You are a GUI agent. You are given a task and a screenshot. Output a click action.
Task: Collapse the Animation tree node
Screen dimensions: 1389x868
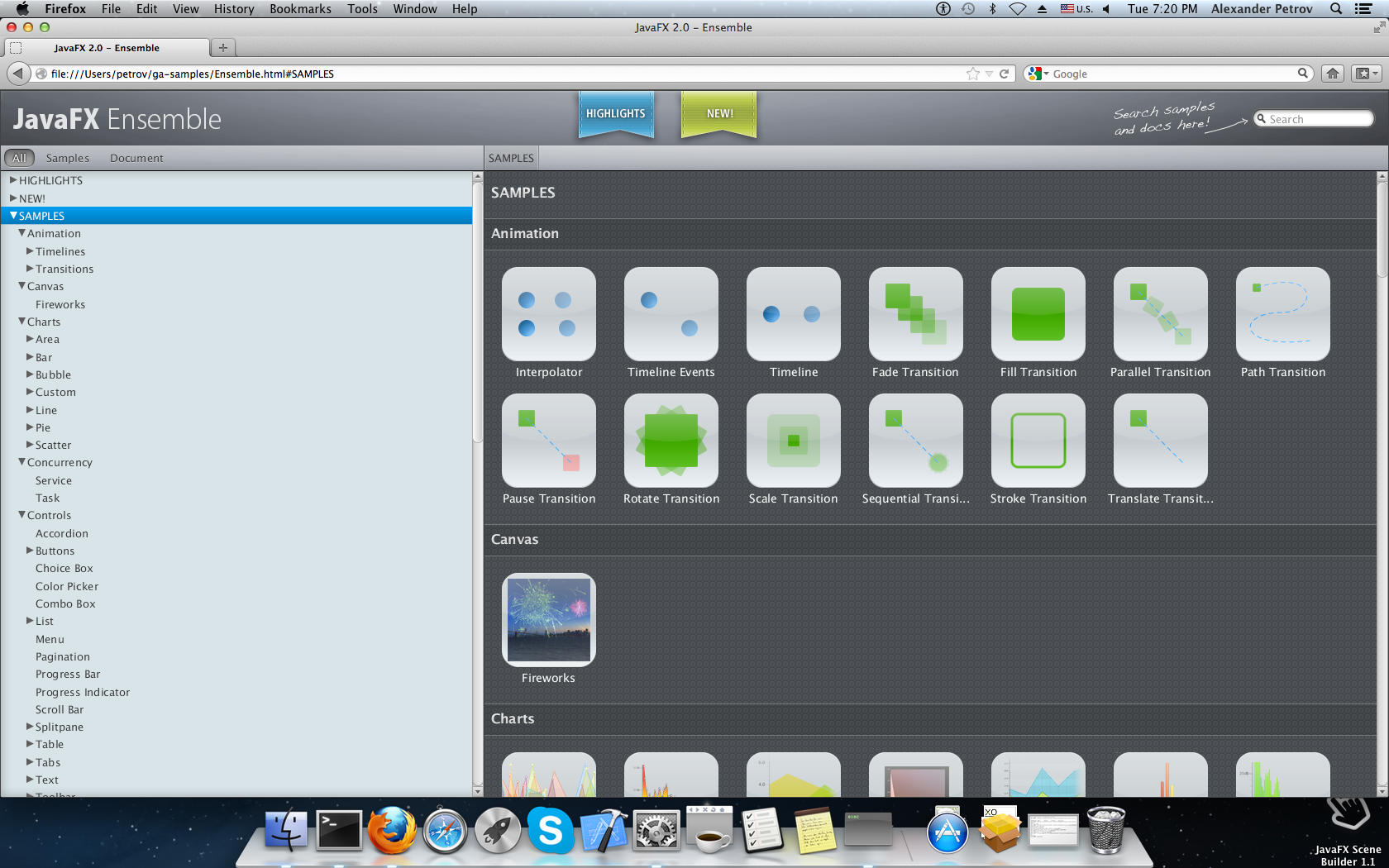click(22, 234)
